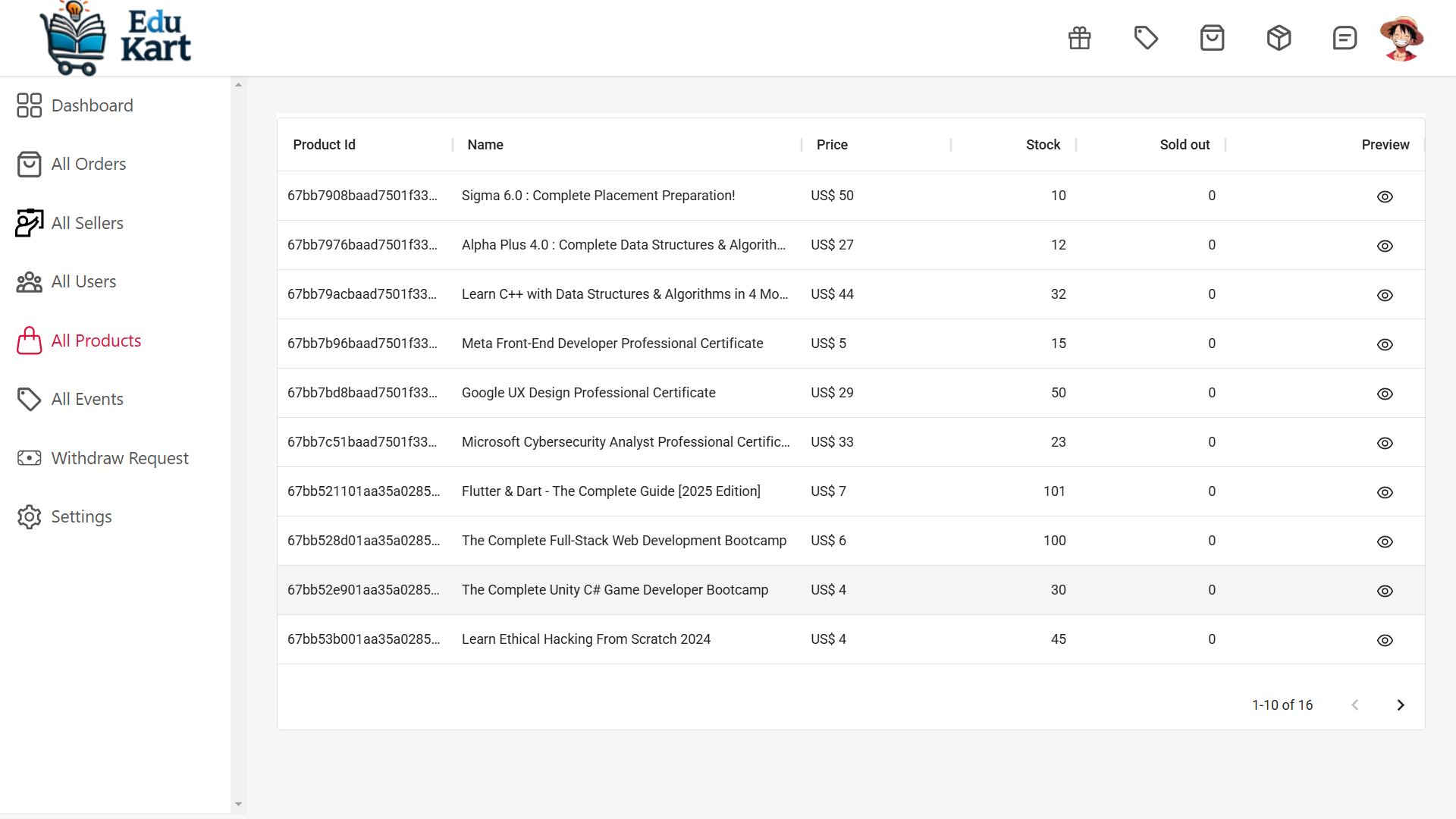Open Settings page
The width and height of the screenshot is (1456, 819).
coord(82,516)
